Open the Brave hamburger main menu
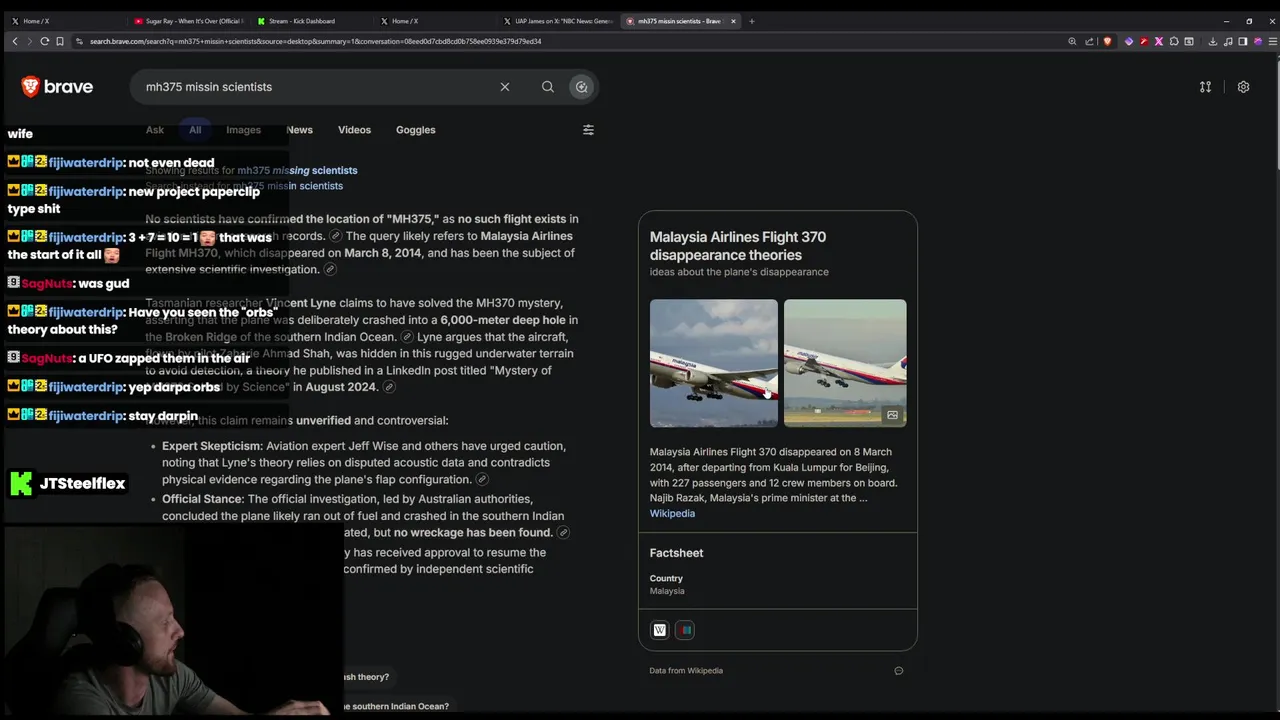1280x720 pixels. (x=1273, y=41)
